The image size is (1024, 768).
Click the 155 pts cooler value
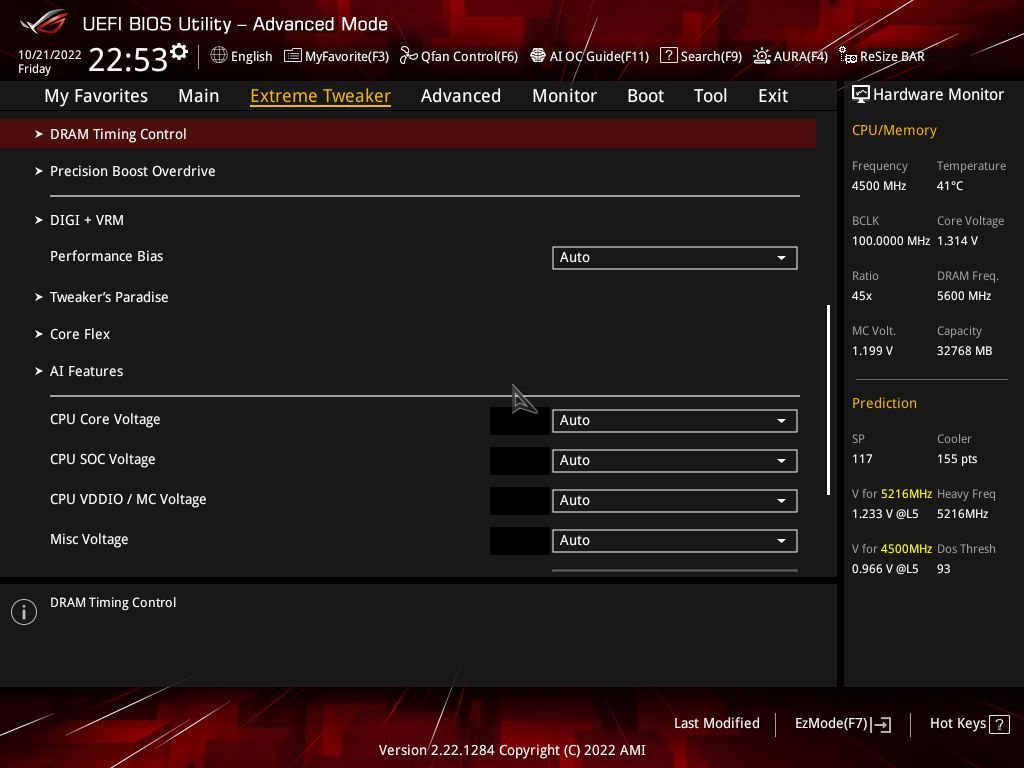957,459
